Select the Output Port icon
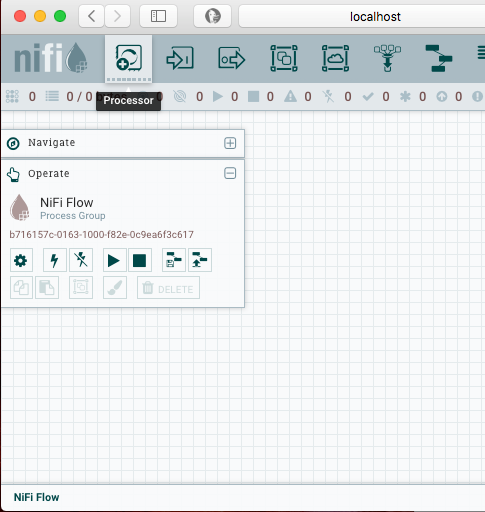 click(x=232, y=58)
